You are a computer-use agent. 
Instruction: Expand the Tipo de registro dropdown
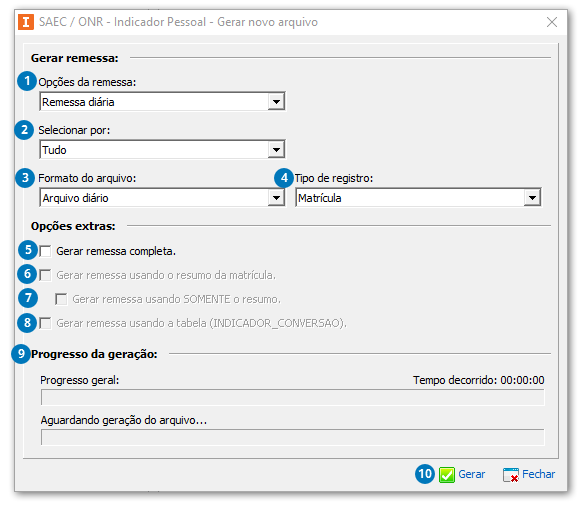point(418,198)
